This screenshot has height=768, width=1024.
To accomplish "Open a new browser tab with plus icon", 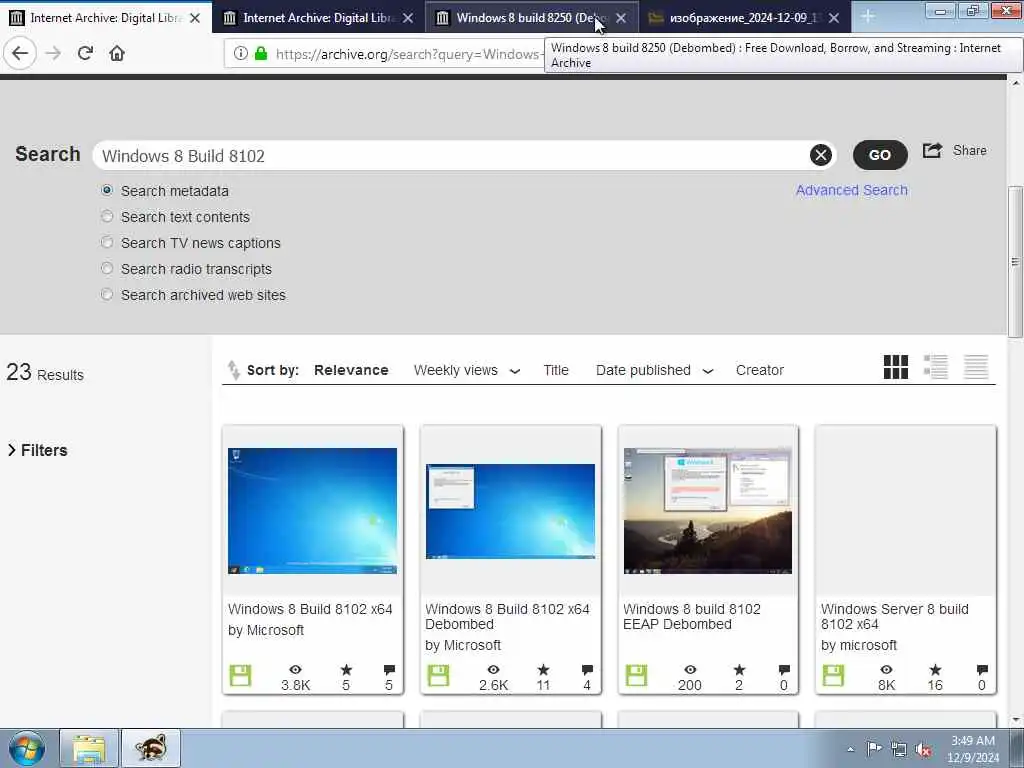I will tap(867, 16).
